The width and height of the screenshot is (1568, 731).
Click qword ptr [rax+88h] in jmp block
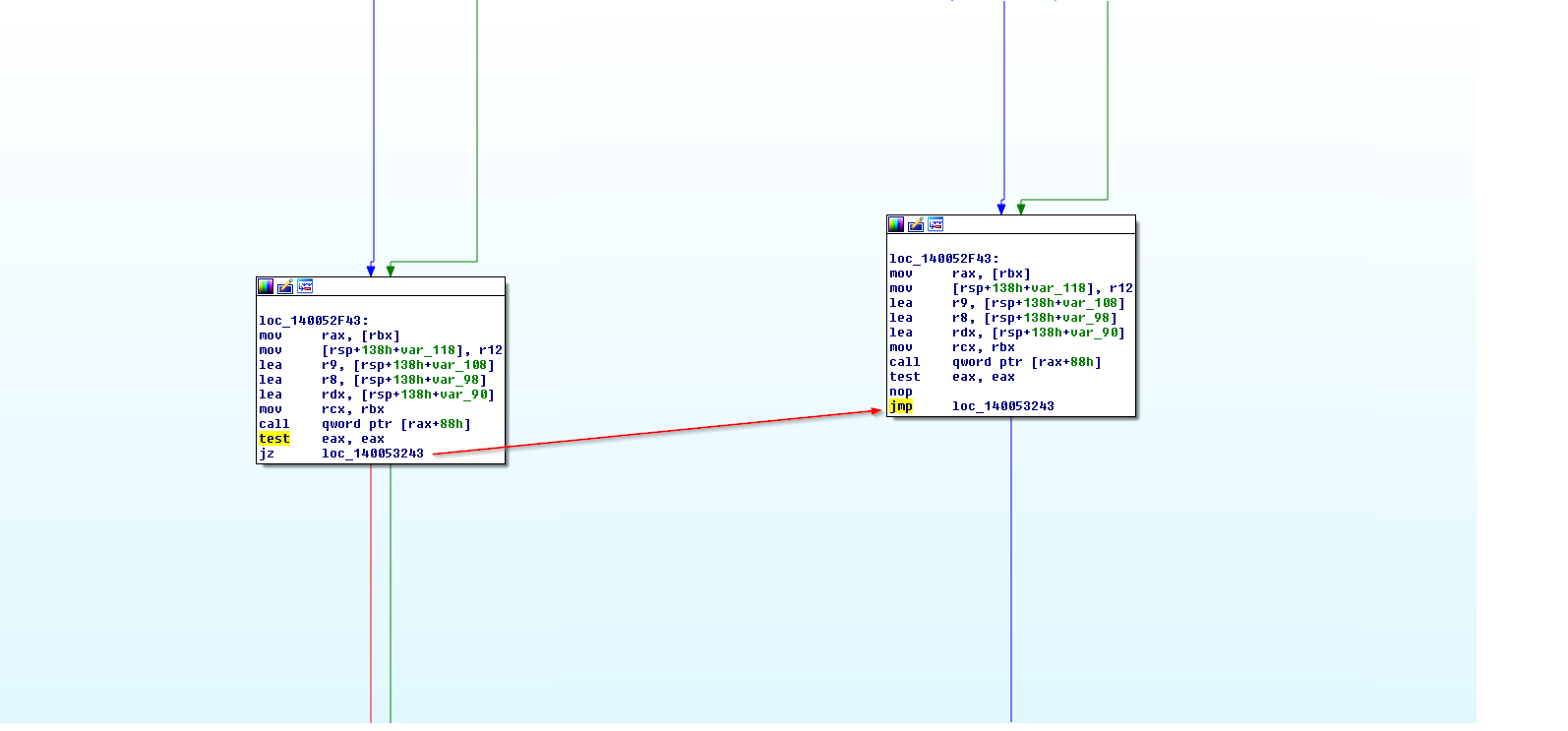pos(1027,362)
